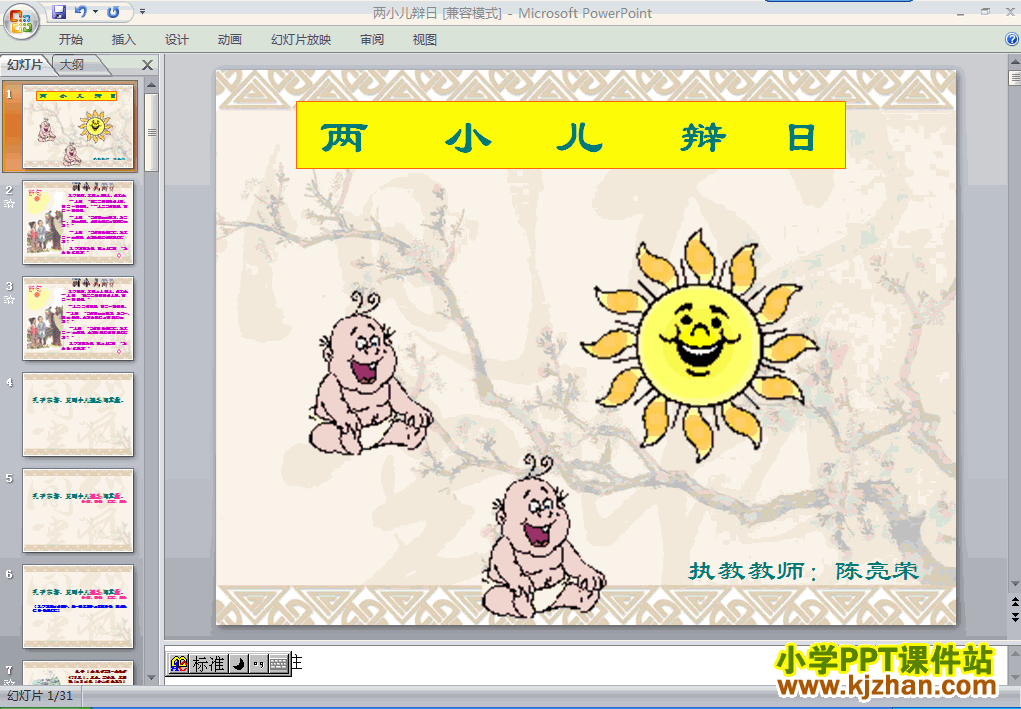Click main slide area scroll up arrow
1021x709 pixels.
[1014, 62]
